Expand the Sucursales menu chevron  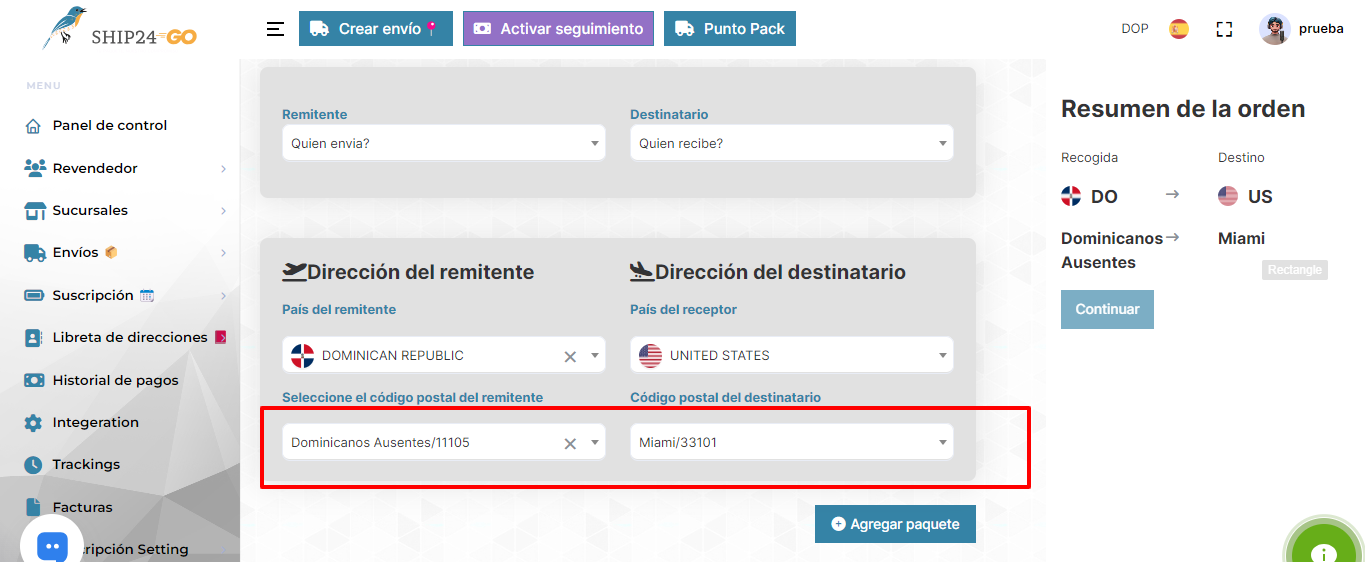224,211
